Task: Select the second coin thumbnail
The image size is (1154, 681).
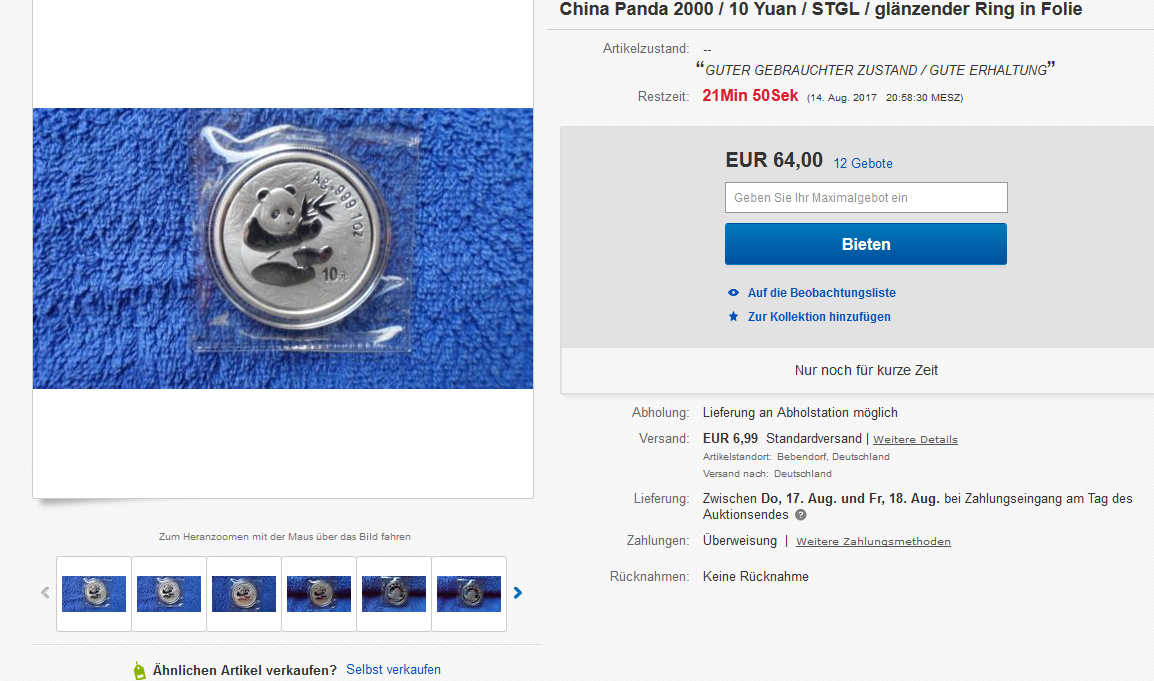Action: (169, 593)
